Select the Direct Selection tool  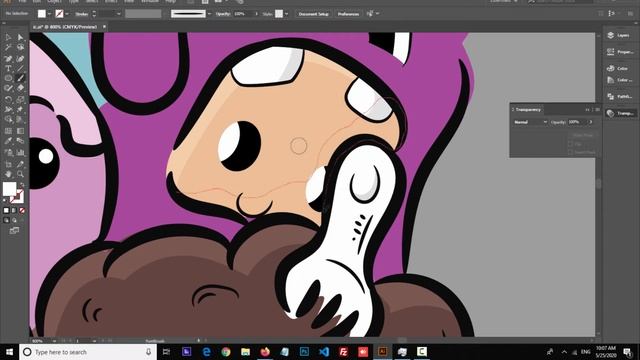20,37
